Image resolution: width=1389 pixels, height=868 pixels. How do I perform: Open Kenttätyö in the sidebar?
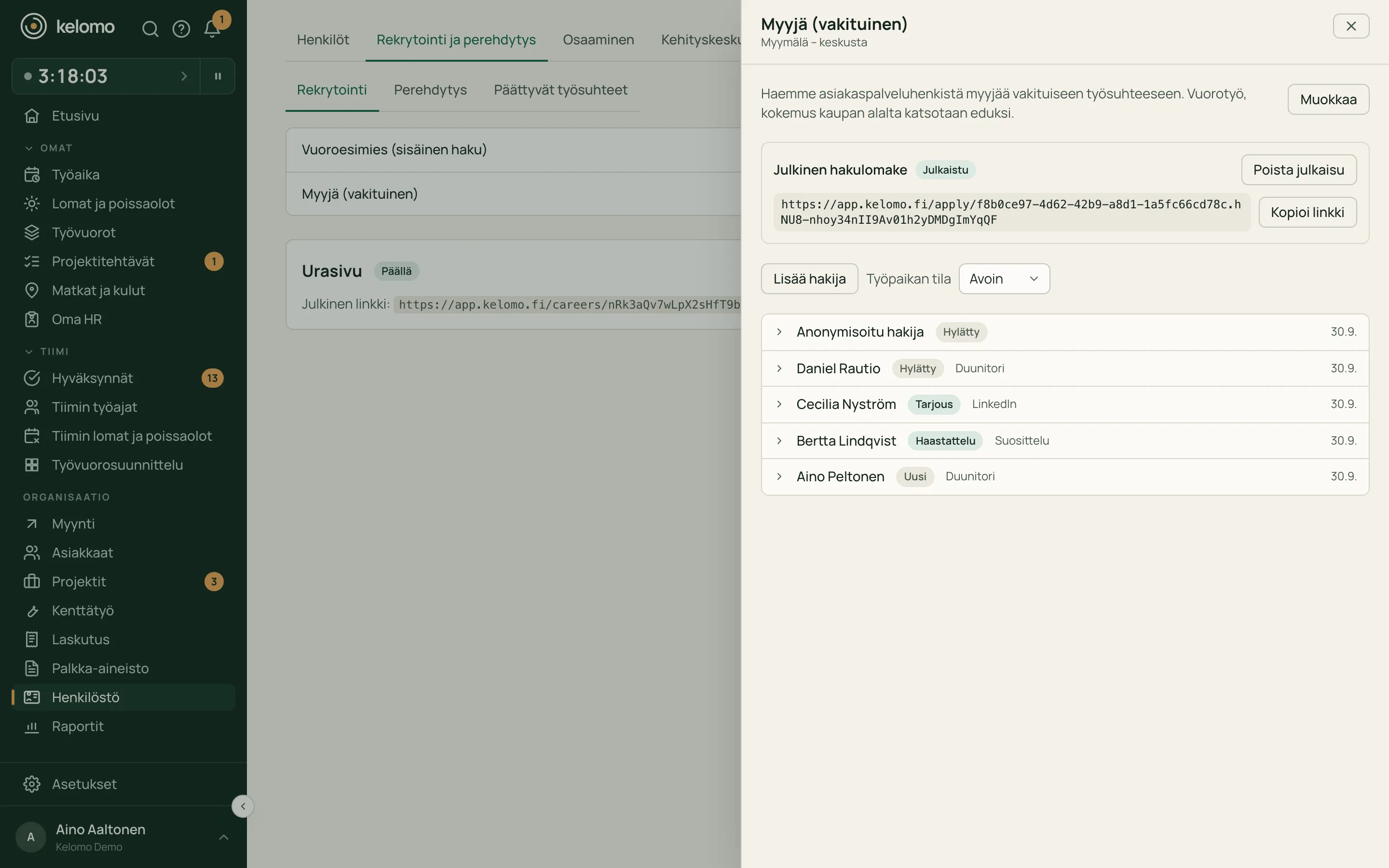pos(123,610)
